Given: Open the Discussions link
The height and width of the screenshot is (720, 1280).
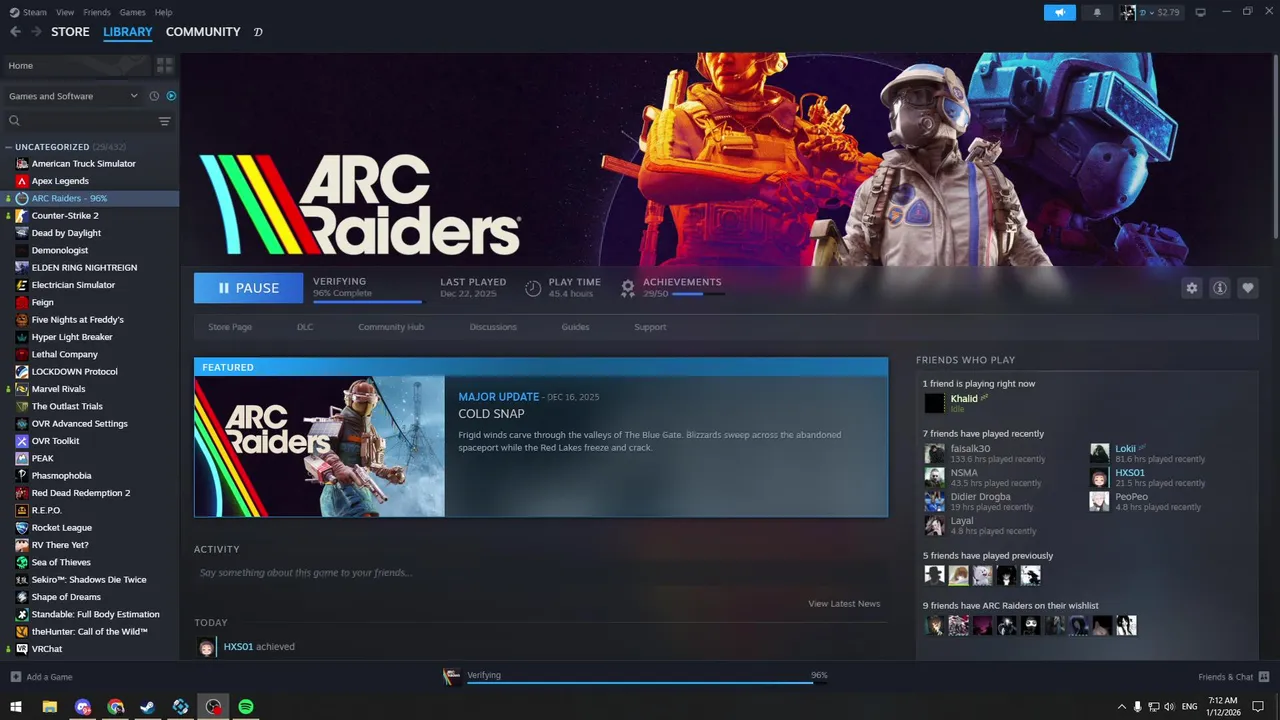Looking at the screenshot, I should (493, 327).
